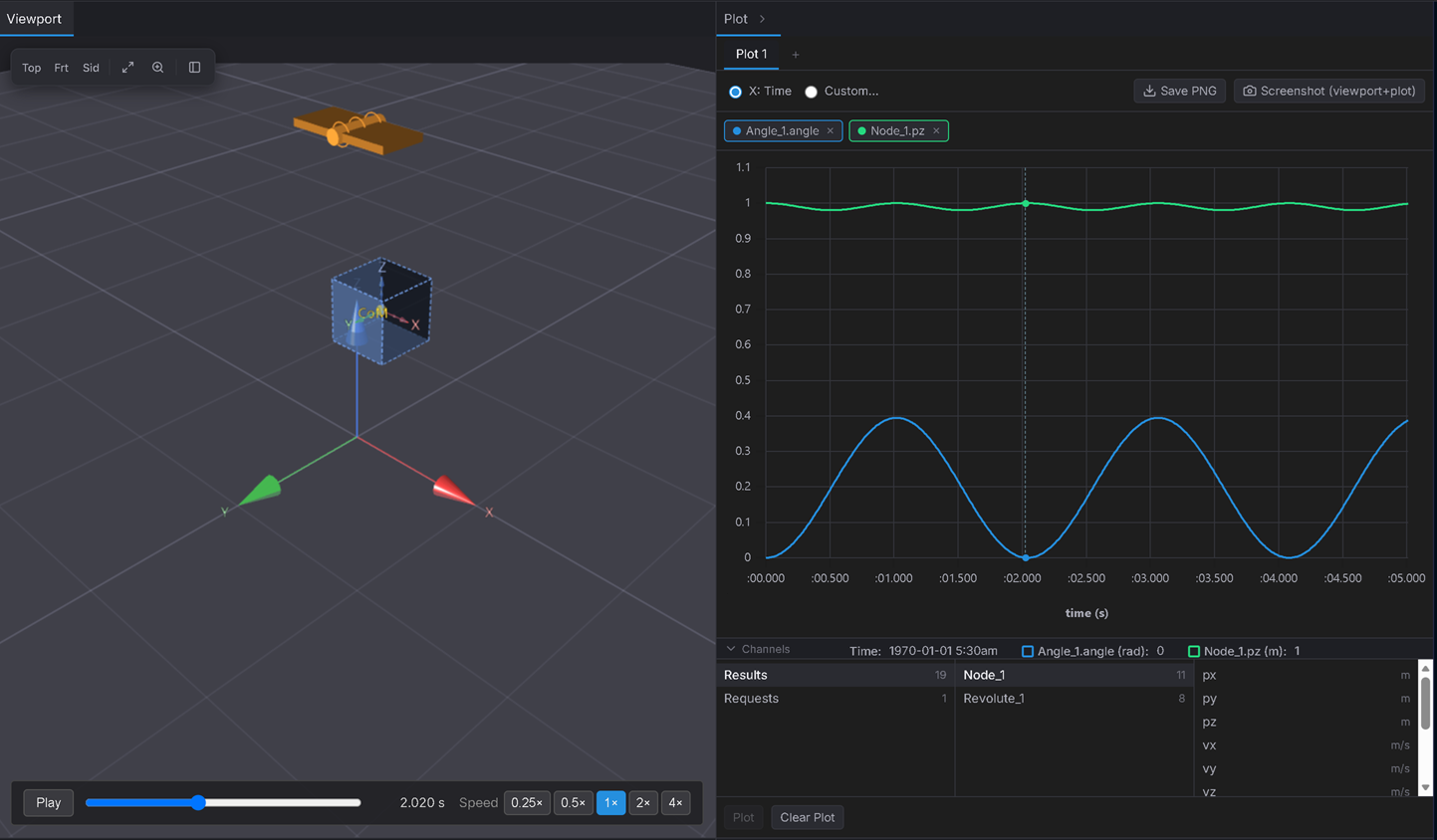
Task: Switch to Frt (front) view
Action: pos(62,68)
